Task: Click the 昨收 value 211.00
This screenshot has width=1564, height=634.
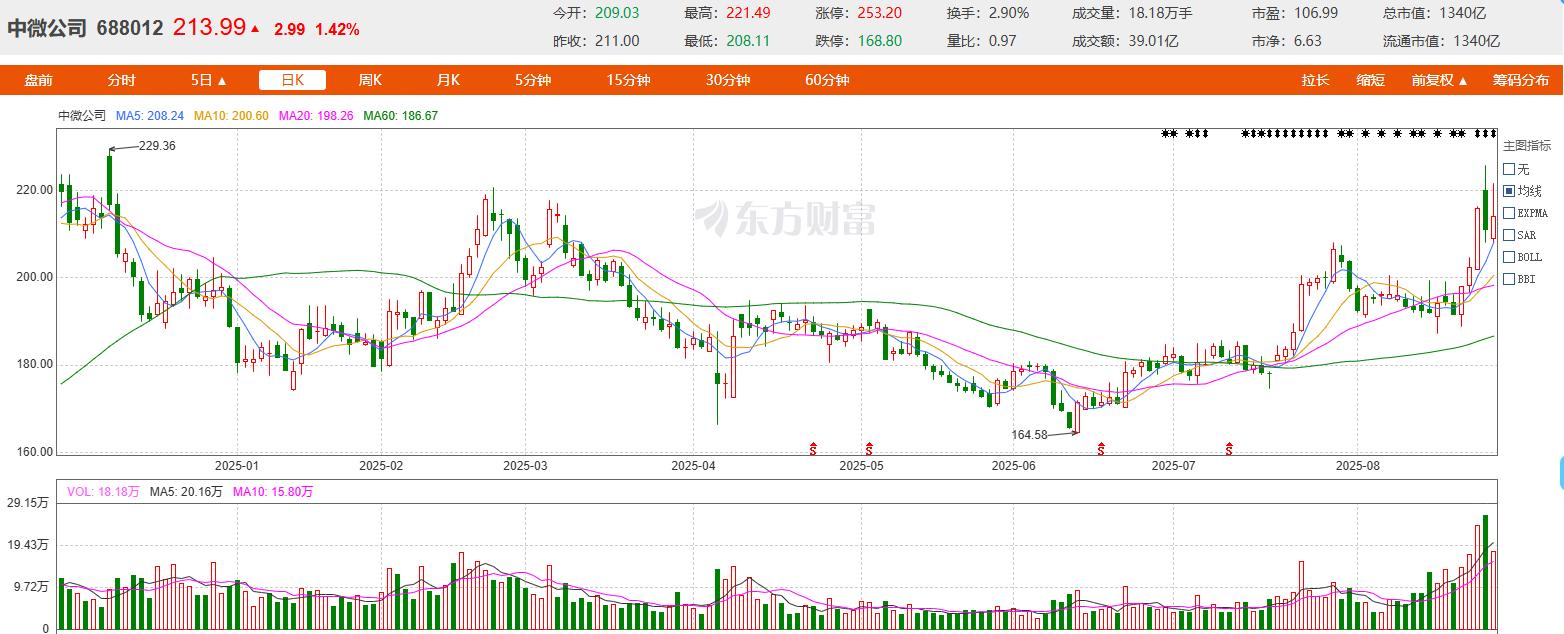Action: pyautogui.click(x=617, y=41)
